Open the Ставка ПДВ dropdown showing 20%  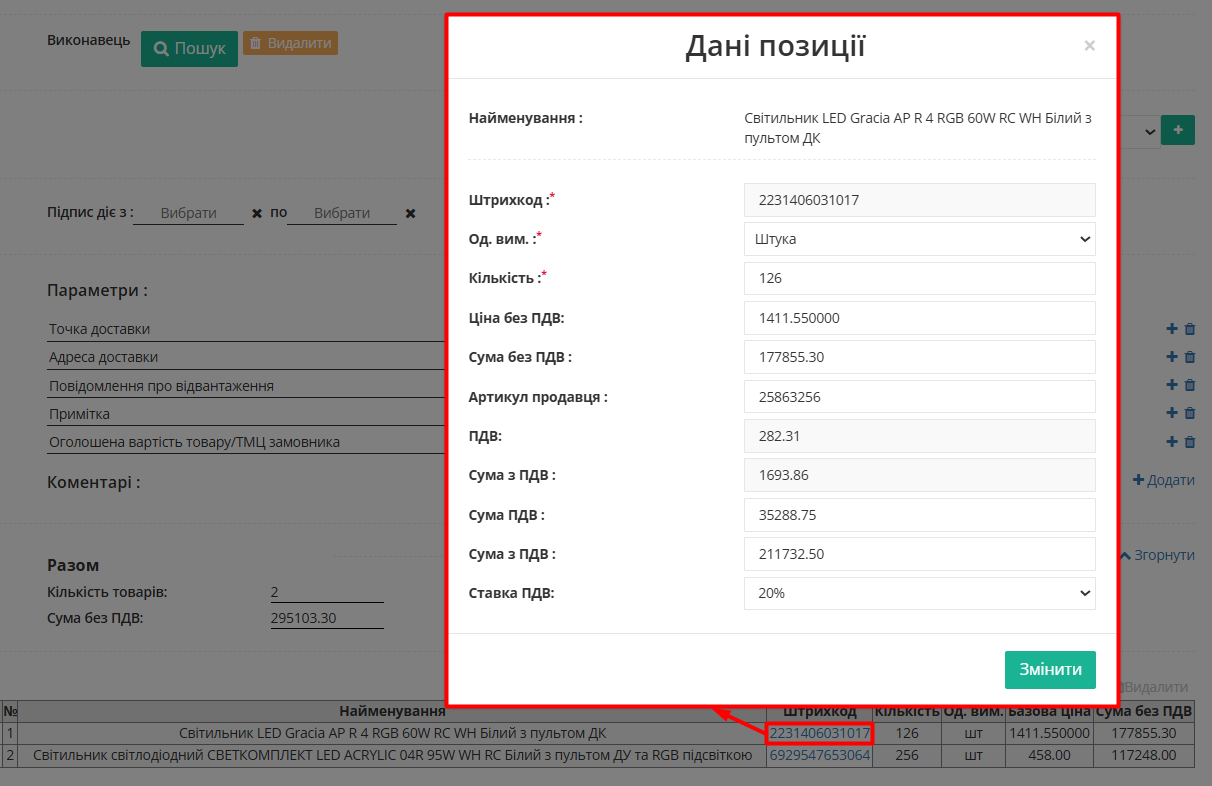(x=919, y=593)
